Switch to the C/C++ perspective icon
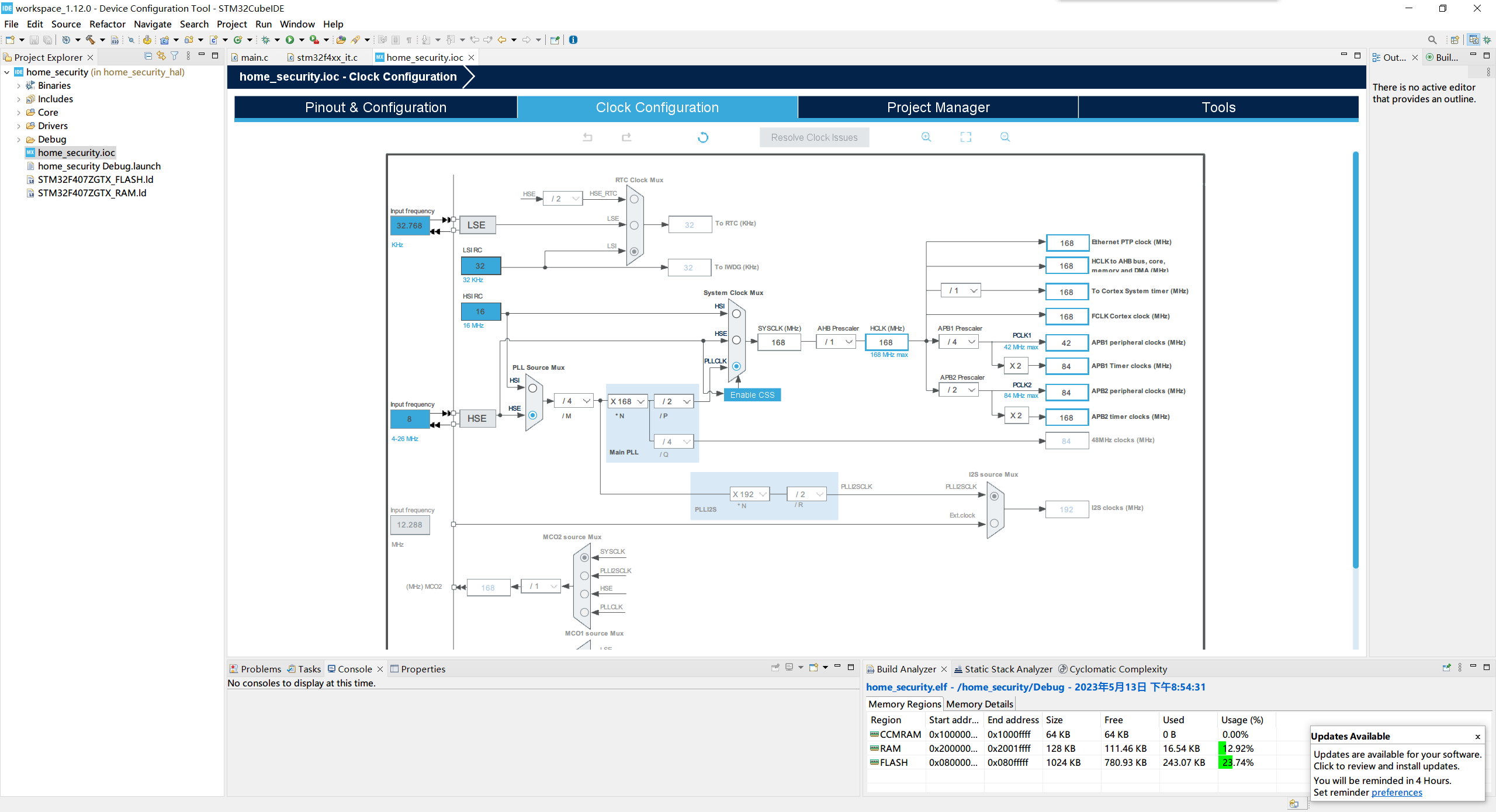This screenshot has width=1496, height=812. click(x=1473, y=40)
